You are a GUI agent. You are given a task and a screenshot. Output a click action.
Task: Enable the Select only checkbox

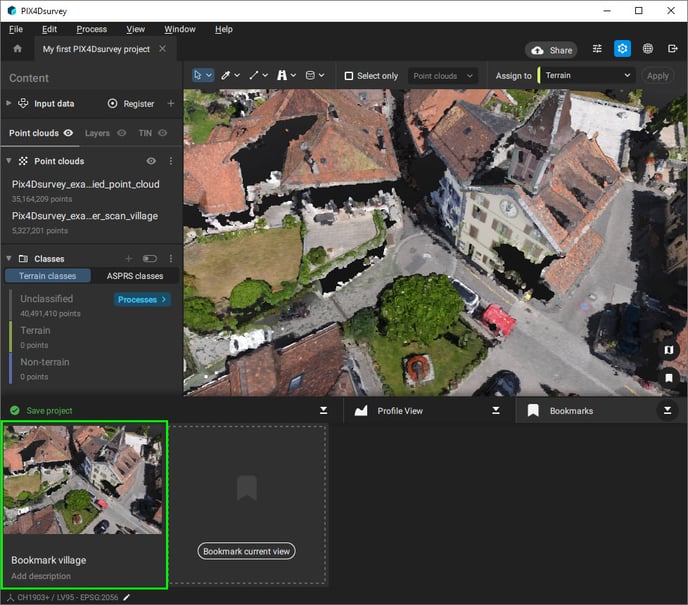[x=348, y=76]
